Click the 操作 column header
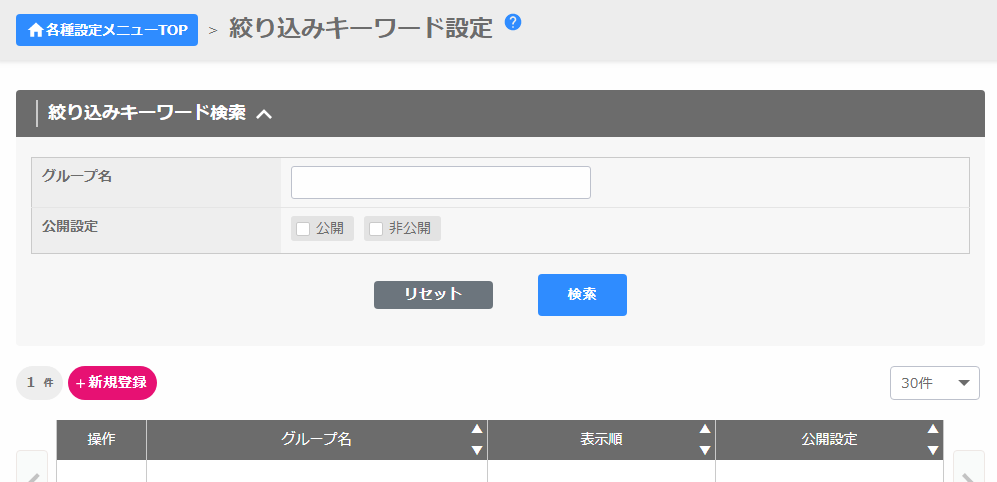Viewport: 997px width, 482px height. point(101,440)
